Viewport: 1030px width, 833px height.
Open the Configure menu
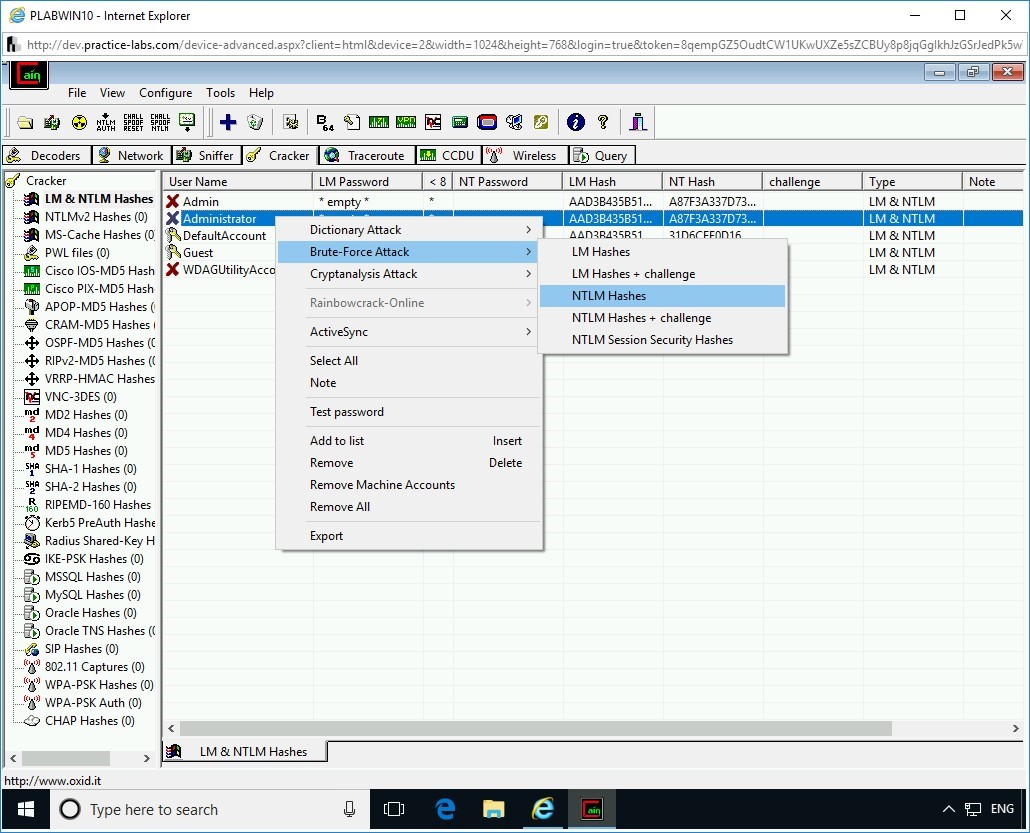[x=165, y=93]
